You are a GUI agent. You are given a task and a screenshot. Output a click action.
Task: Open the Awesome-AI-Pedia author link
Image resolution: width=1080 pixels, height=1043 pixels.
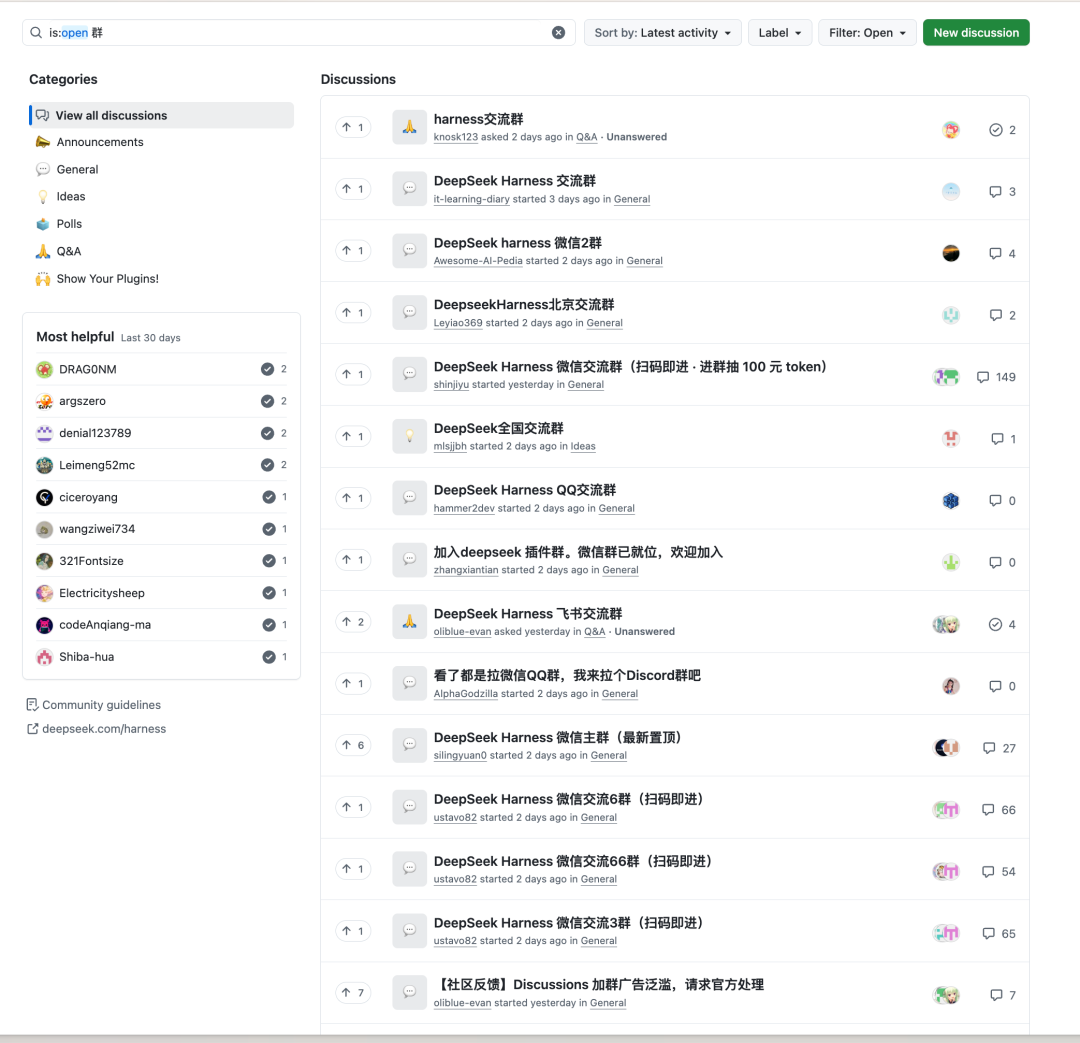[x=478, y=260]
